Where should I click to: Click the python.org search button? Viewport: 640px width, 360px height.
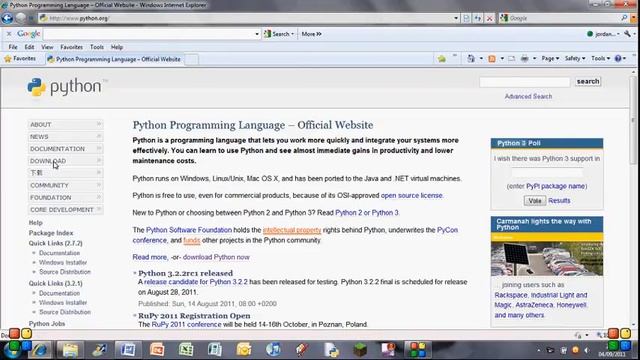click(x=588, y=81)
